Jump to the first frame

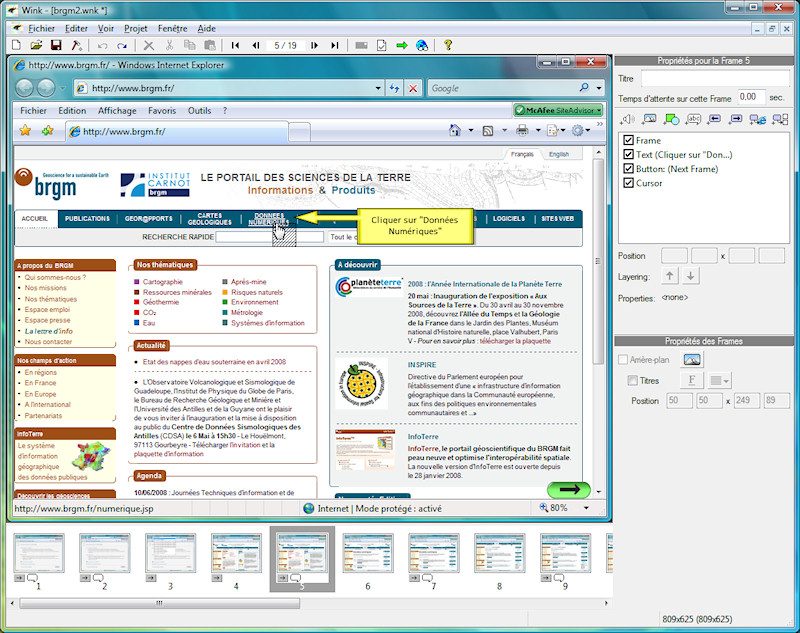point(235,45)
